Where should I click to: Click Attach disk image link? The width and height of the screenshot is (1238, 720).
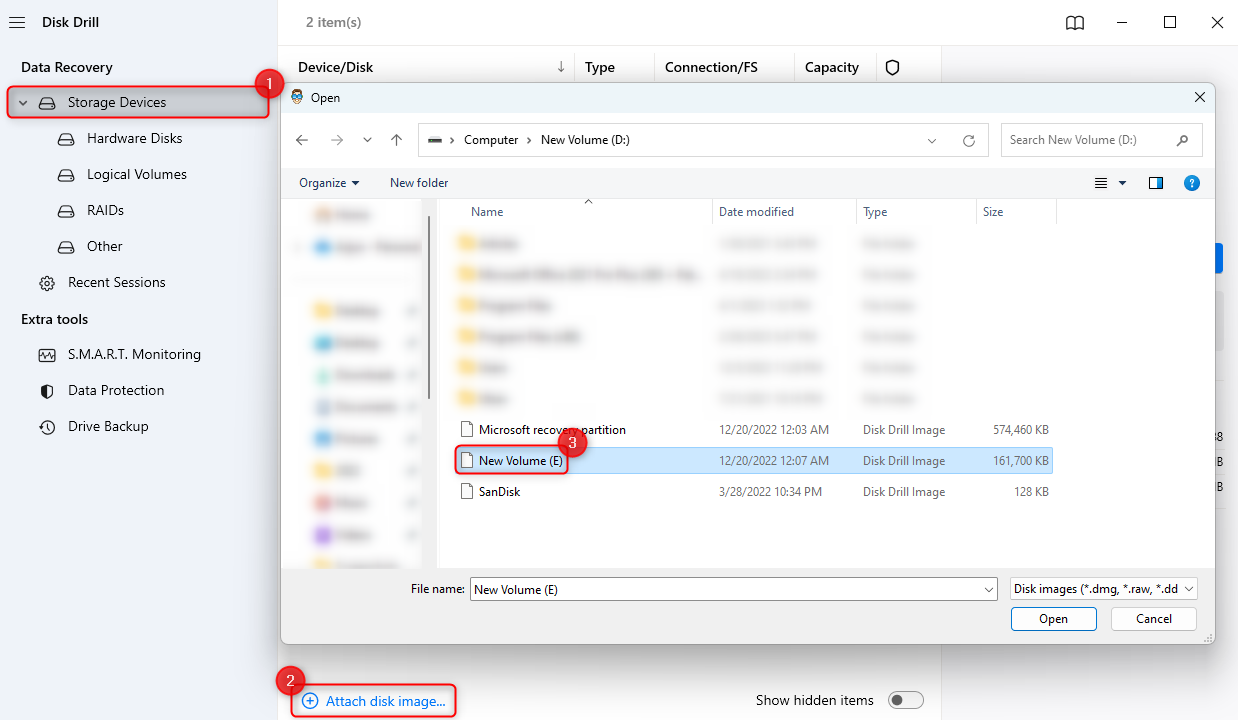(x=374, y=701)
